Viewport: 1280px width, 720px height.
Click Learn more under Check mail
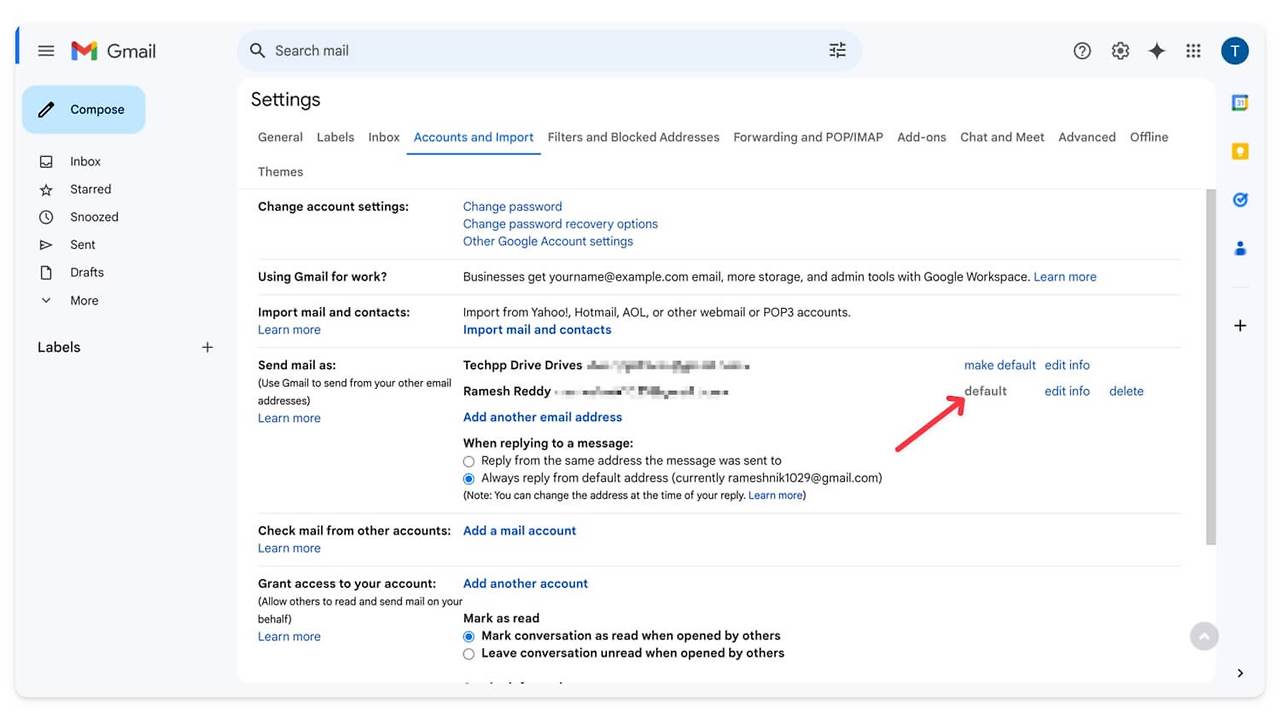[289, 548]
